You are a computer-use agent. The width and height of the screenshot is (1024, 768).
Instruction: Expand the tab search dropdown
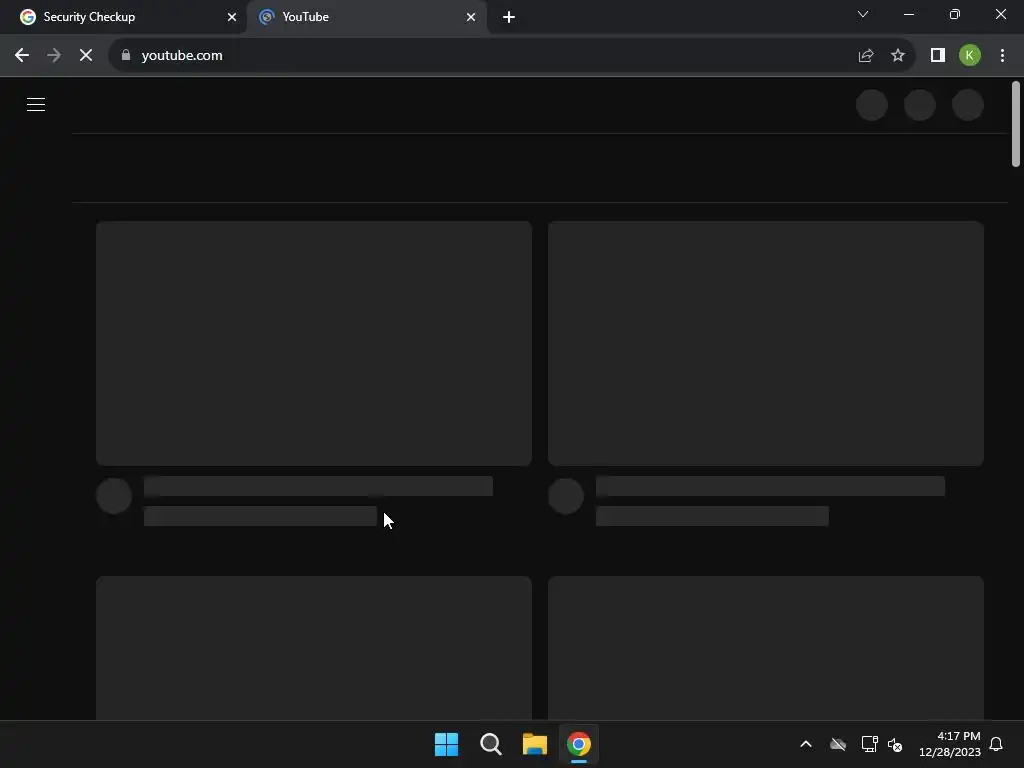tap(863, 14)
